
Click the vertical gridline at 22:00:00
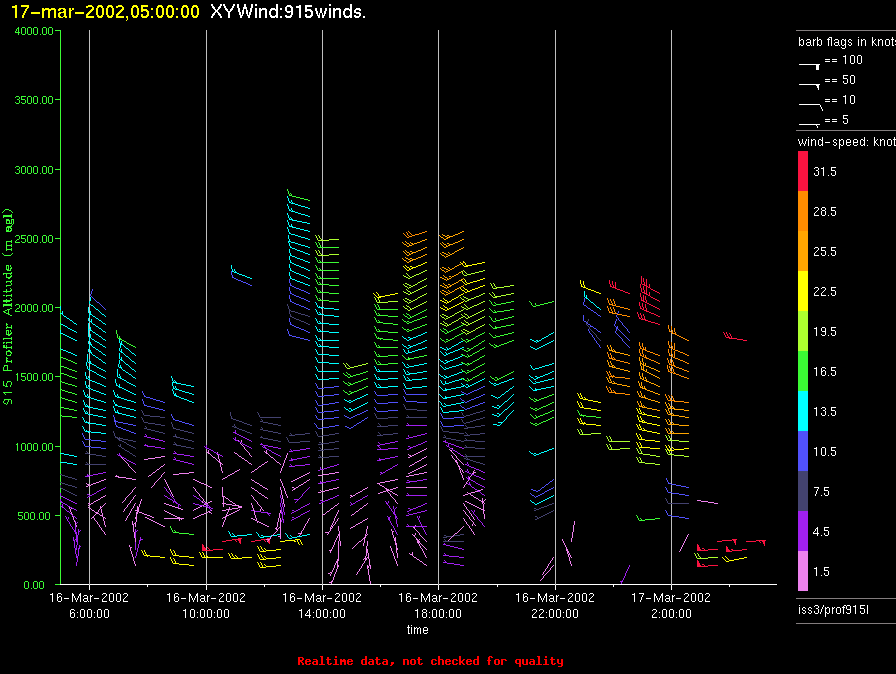click(x=555, y=307)
